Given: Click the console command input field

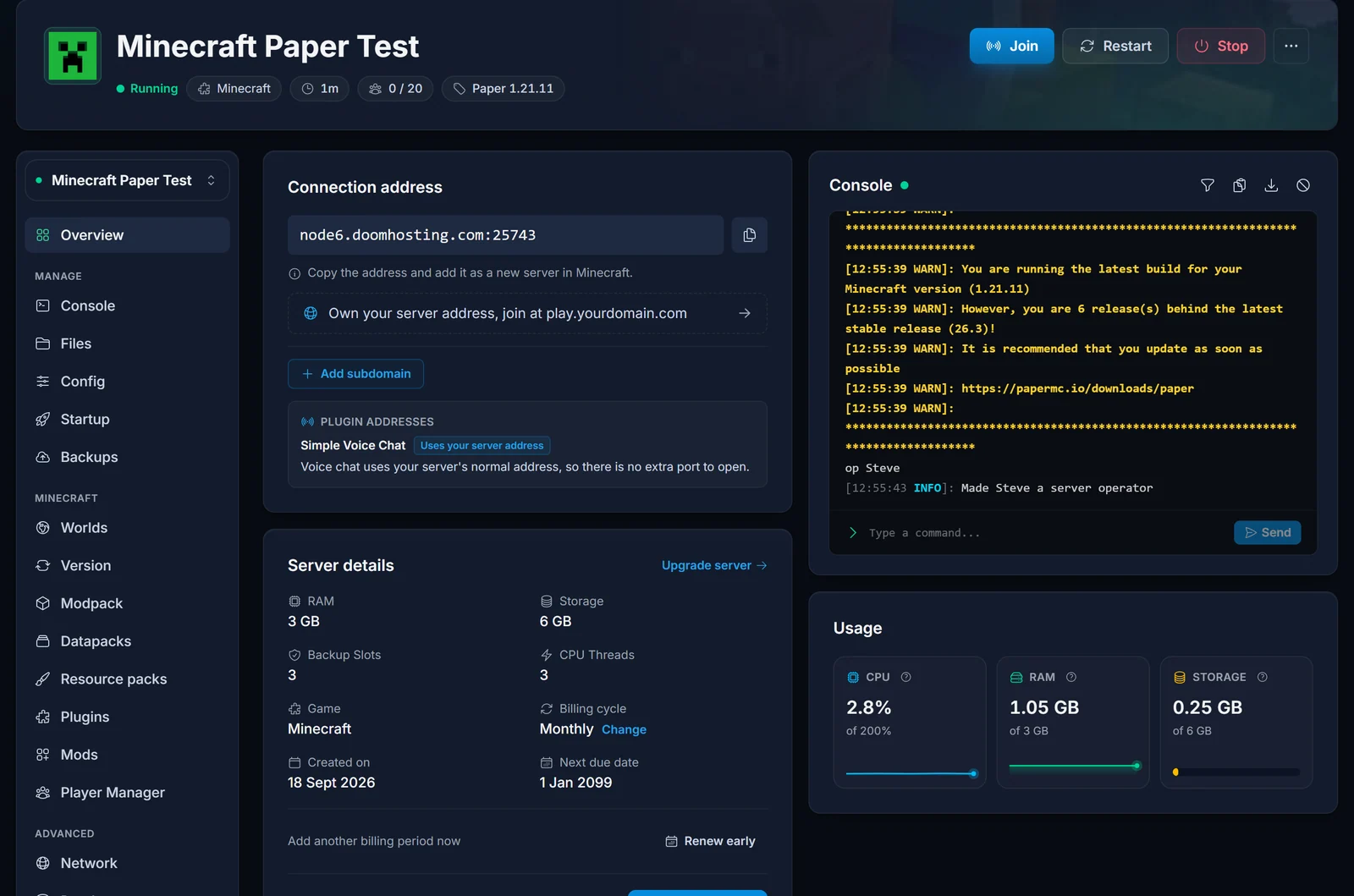Looking at the screenshot, I should 1045,533.
